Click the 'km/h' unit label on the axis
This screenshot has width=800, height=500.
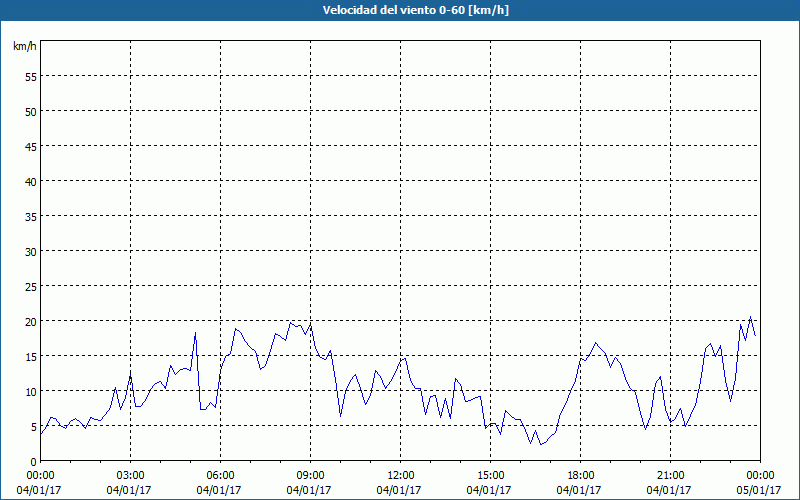(x=25, y=46)
